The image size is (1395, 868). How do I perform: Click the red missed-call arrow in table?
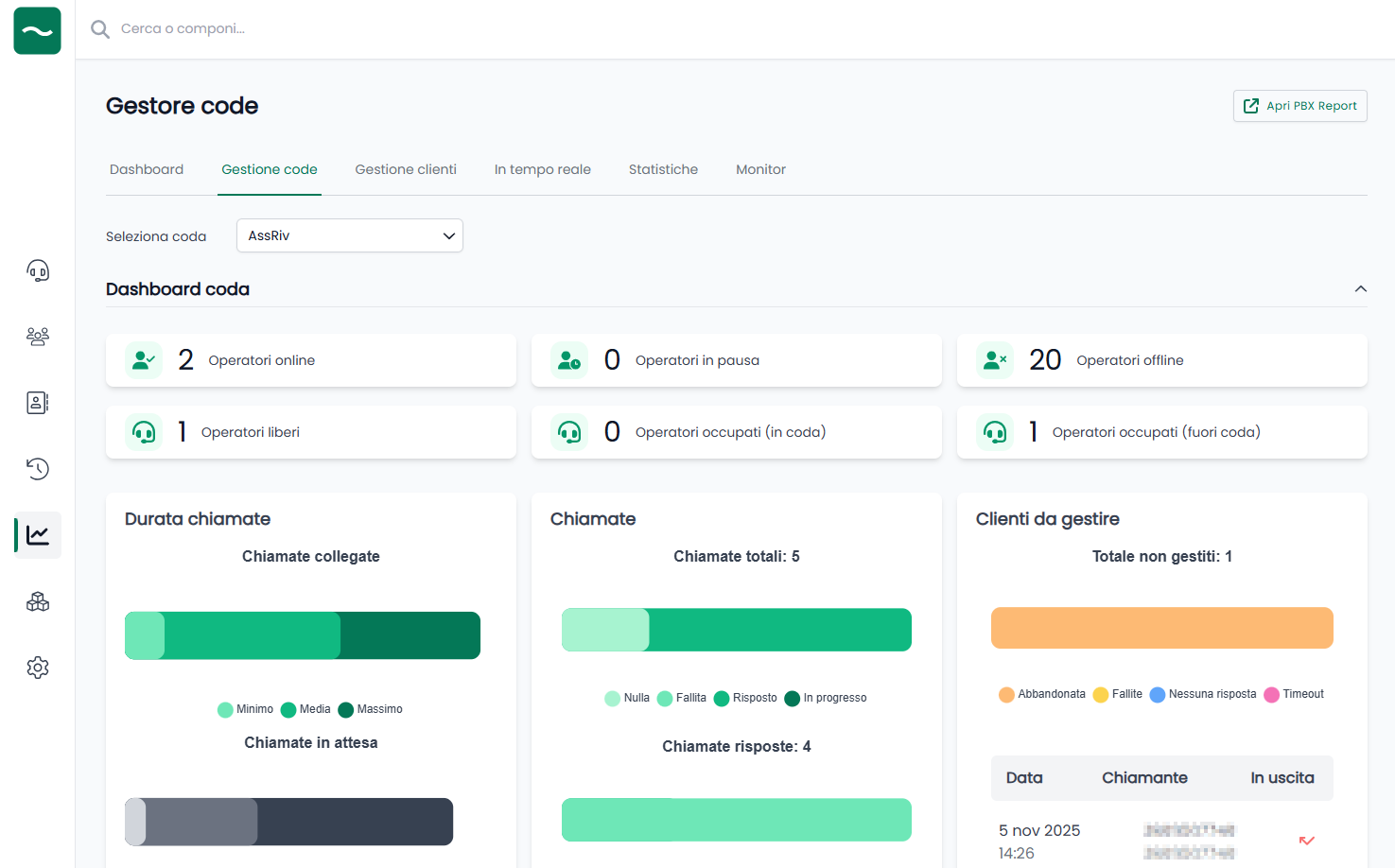click(1307, 841)
